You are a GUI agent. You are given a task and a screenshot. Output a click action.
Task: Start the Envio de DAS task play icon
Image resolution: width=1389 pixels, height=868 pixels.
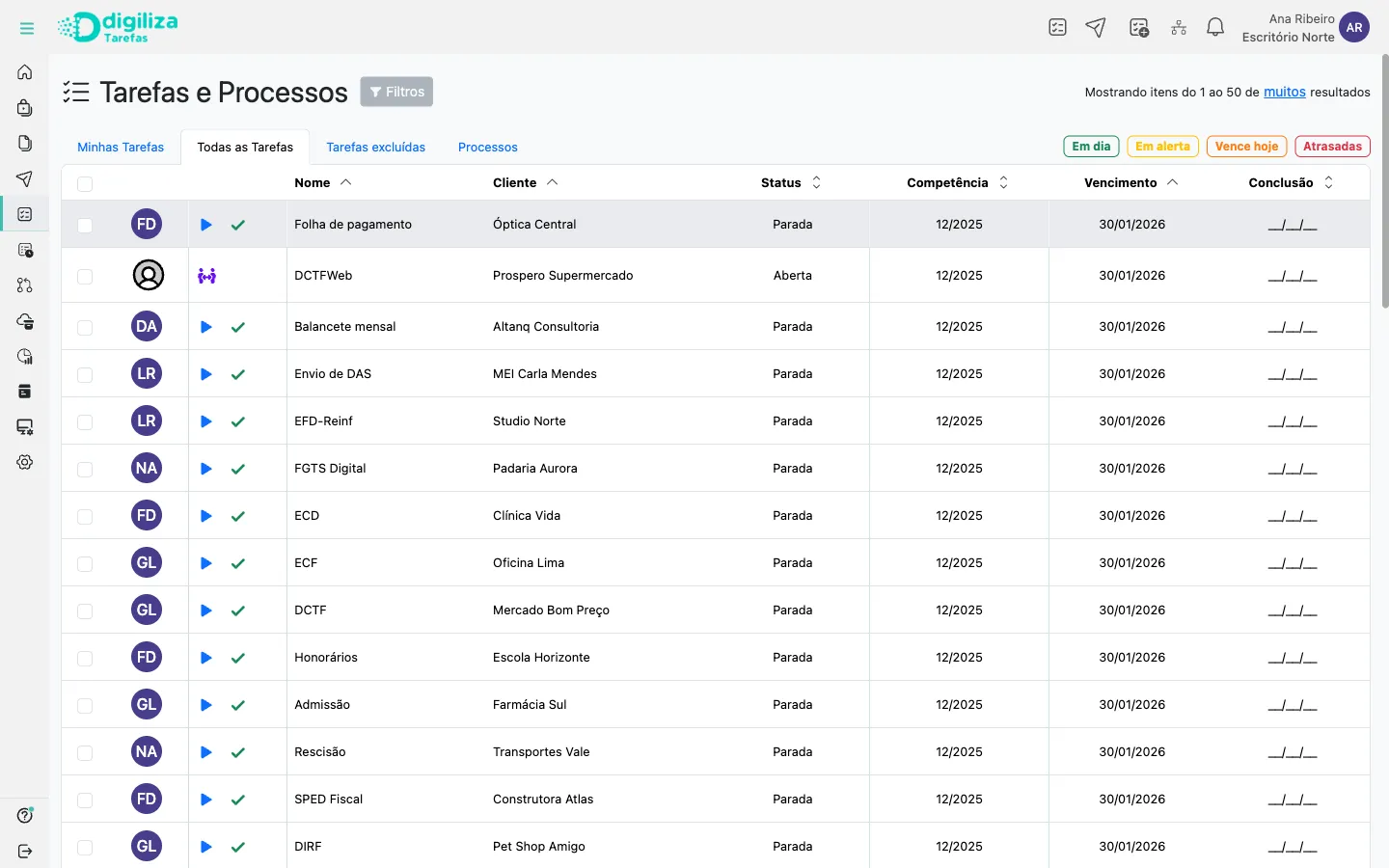point(205,374)
